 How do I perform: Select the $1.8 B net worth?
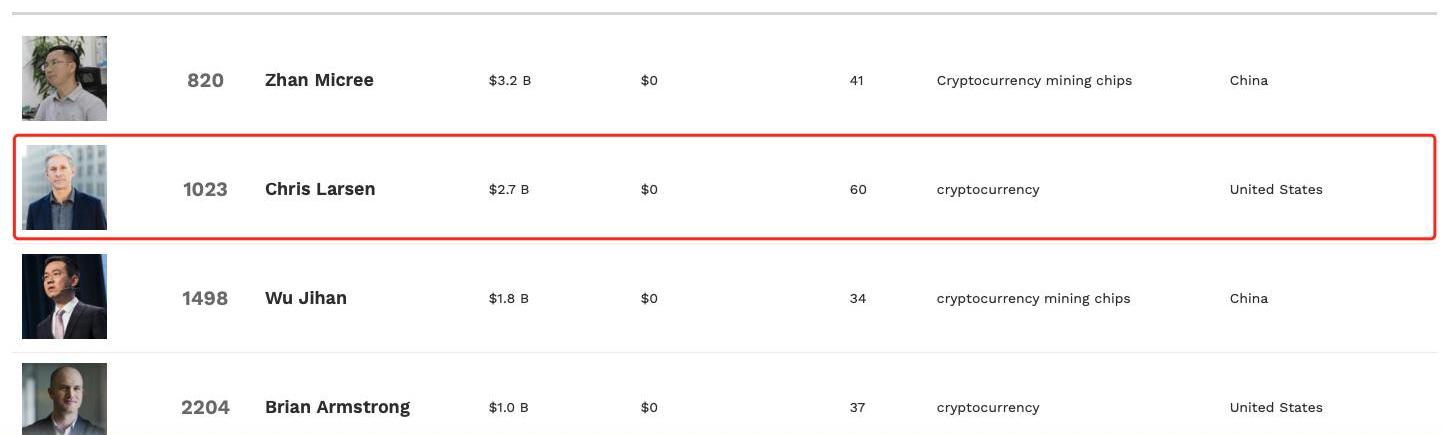pyautogui.click(x=509, y=298)
